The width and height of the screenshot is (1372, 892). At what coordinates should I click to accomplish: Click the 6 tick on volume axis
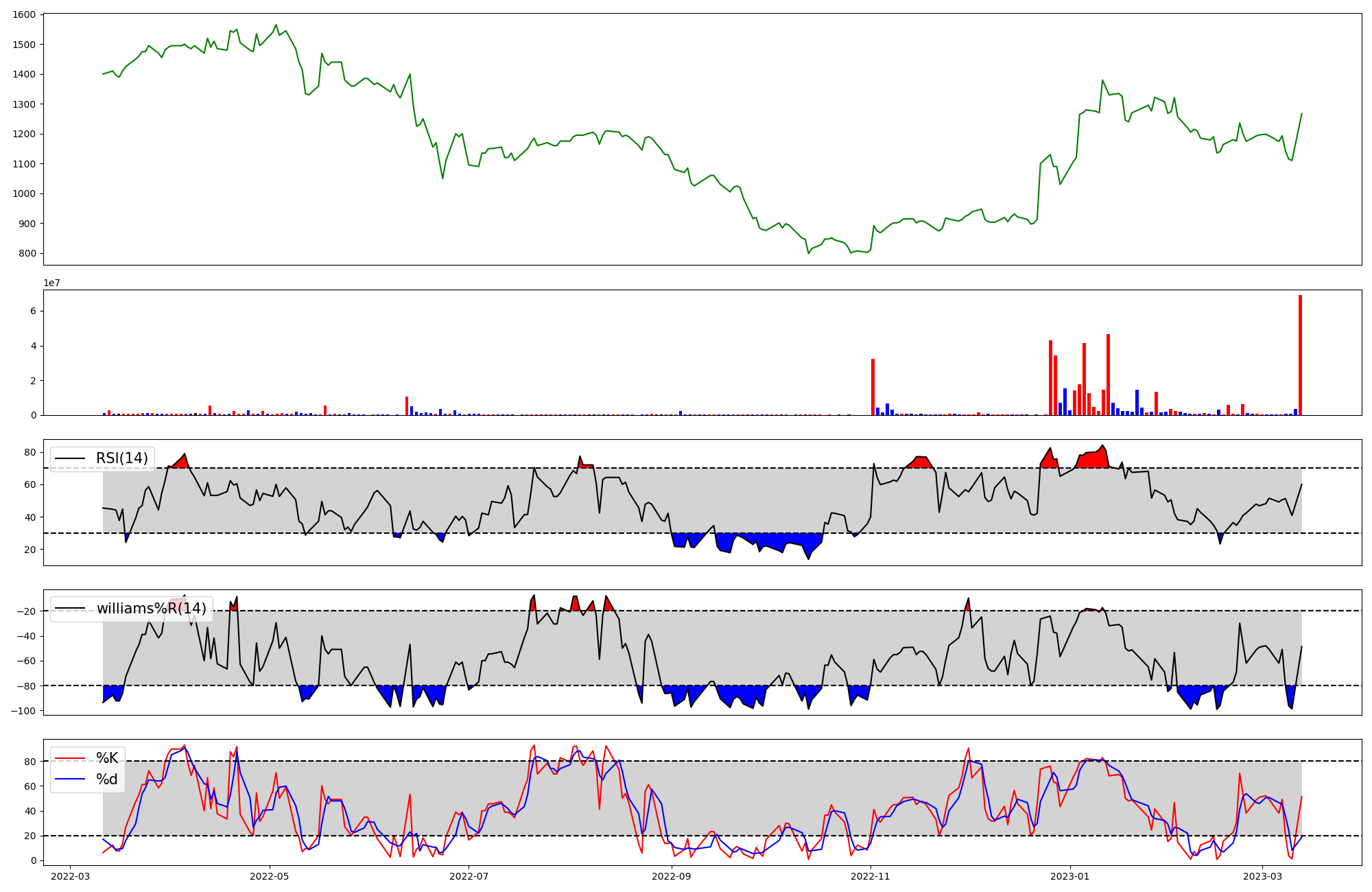pos(33,312)
